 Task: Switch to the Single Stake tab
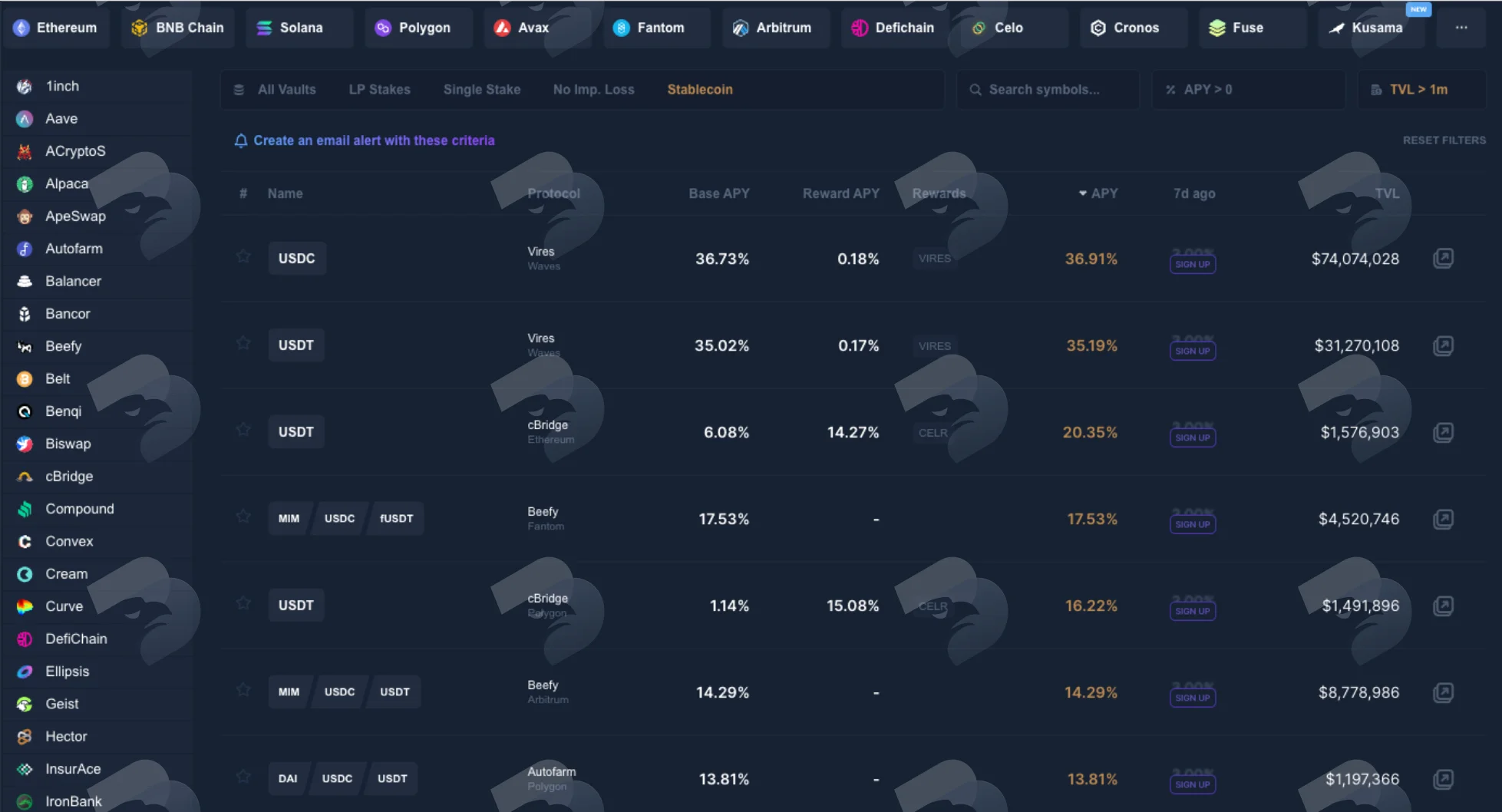point(482,90)
